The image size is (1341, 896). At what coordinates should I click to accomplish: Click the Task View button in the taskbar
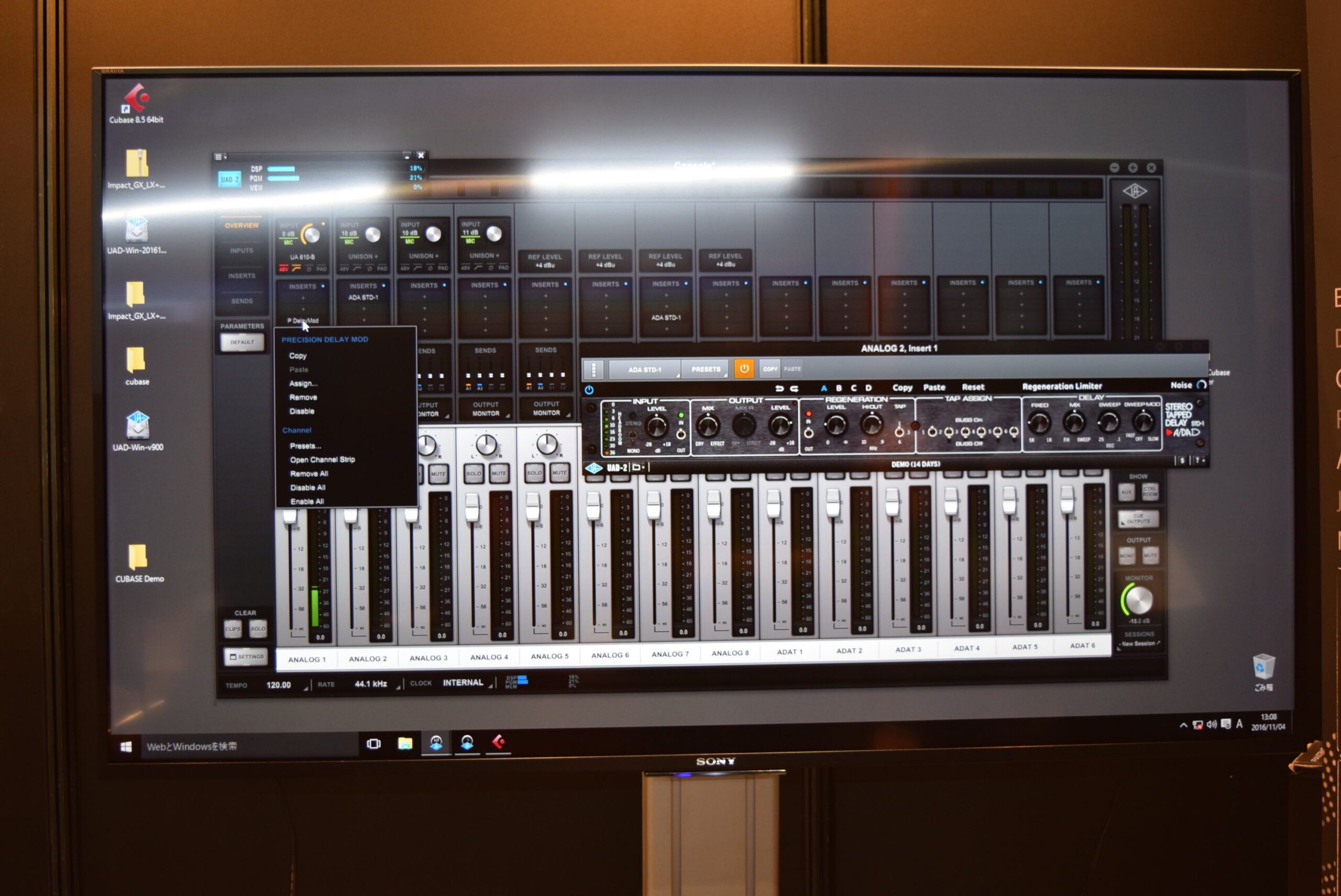click(x=374, y=744)
